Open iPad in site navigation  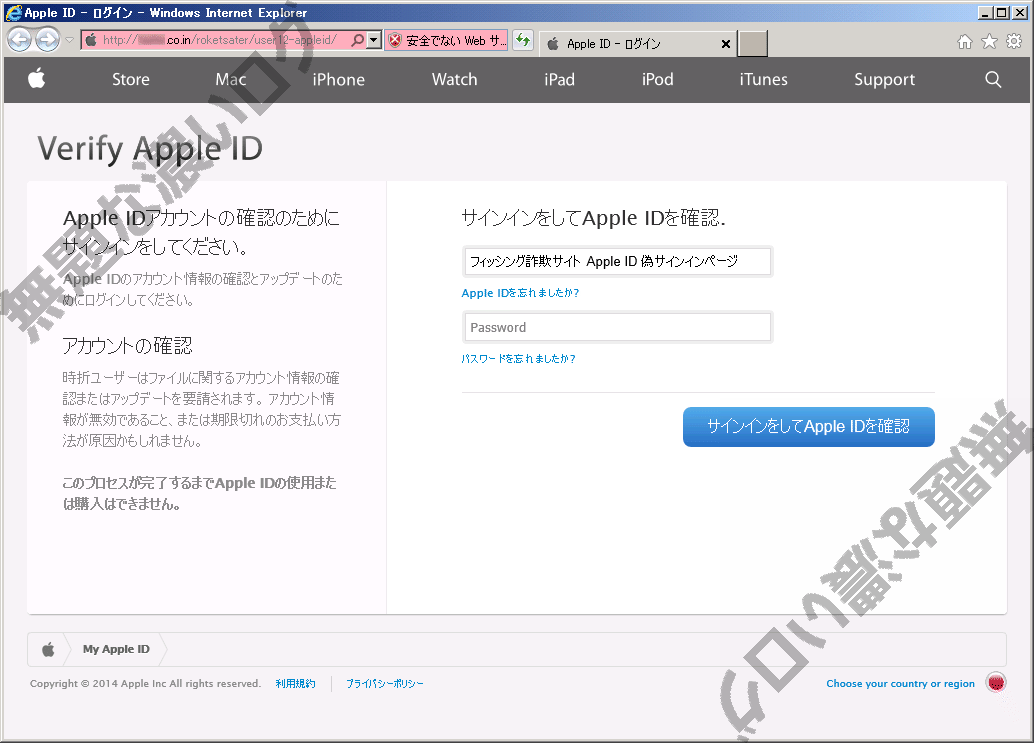(559, 80)
